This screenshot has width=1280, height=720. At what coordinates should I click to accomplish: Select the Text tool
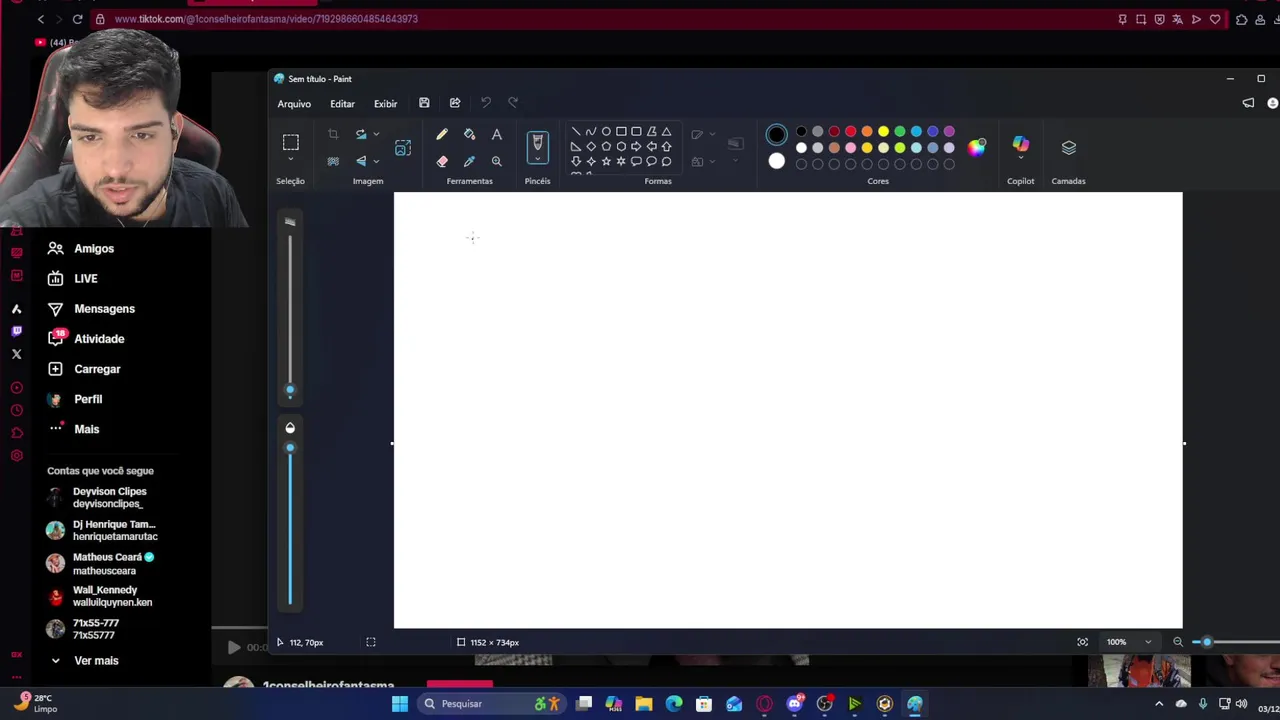pyautogui.click(x=497, y=135)
